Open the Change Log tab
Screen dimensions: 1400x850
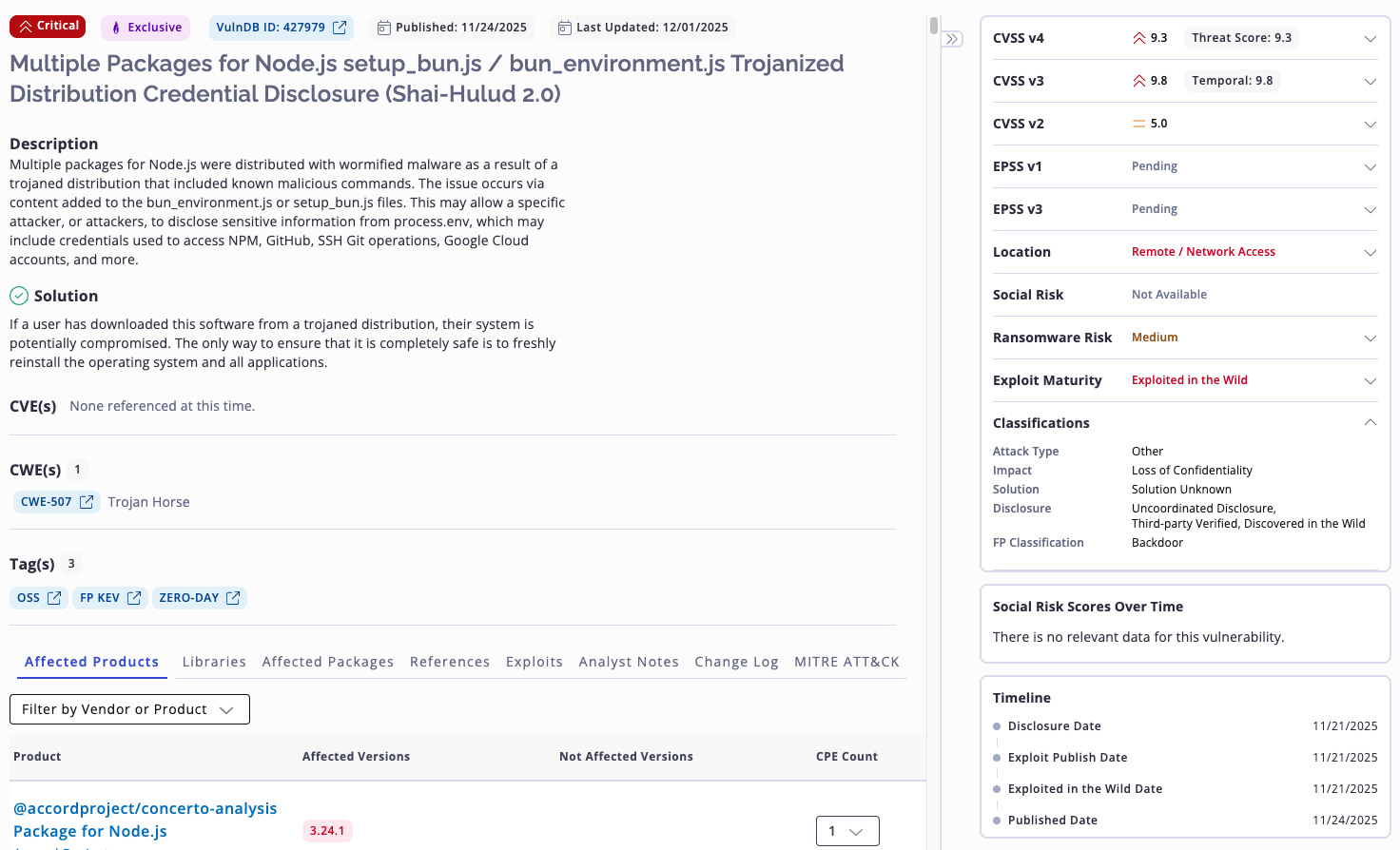point(736,662)
